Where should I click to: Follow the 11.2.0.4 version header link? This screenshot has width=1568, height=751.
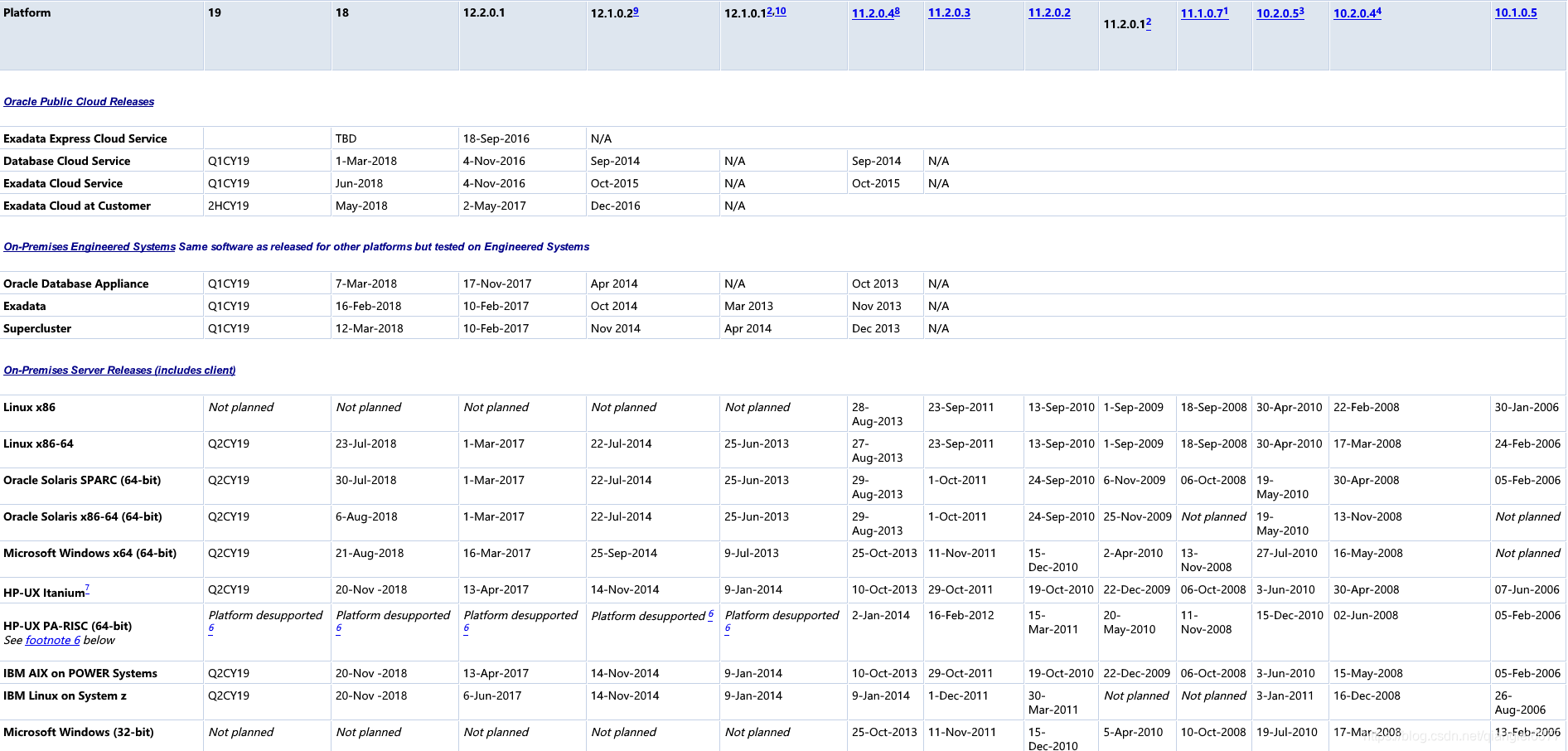coord(873,13)
